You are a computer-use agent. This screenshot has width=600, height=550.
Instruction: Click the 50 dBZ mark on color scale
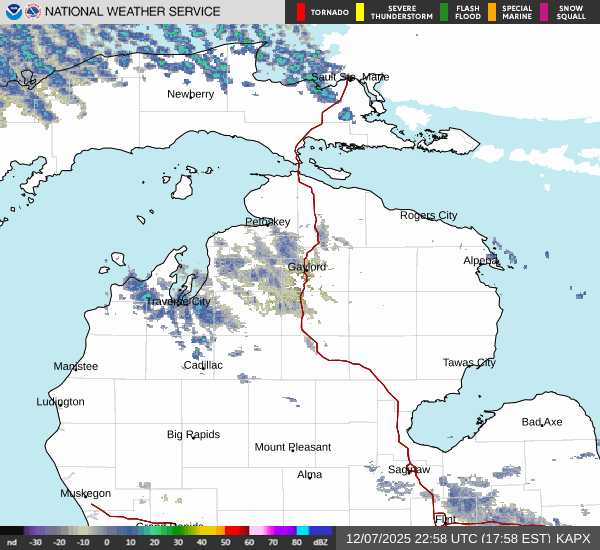(x=225, y=541)
